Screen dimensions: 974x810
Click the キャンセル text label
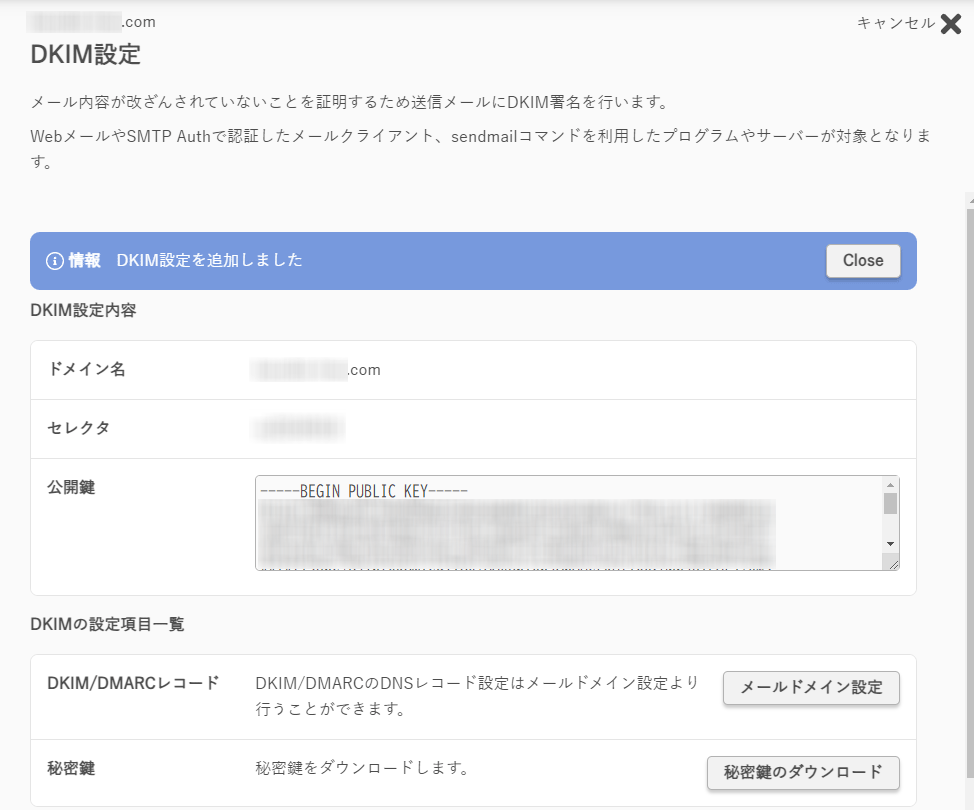(x=895, y=23)
